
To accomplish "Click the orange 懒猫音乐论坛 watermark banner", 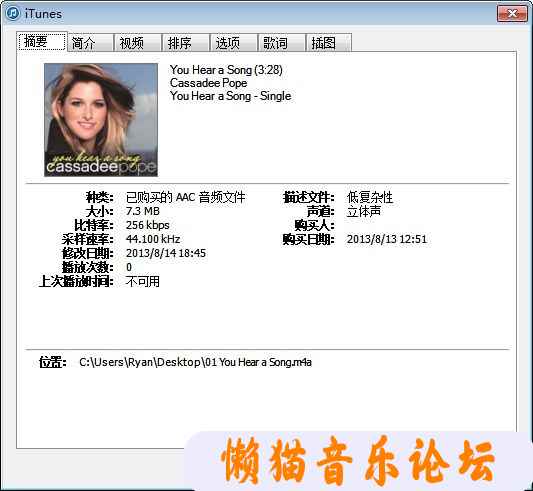I will click(x=358, y=461).
